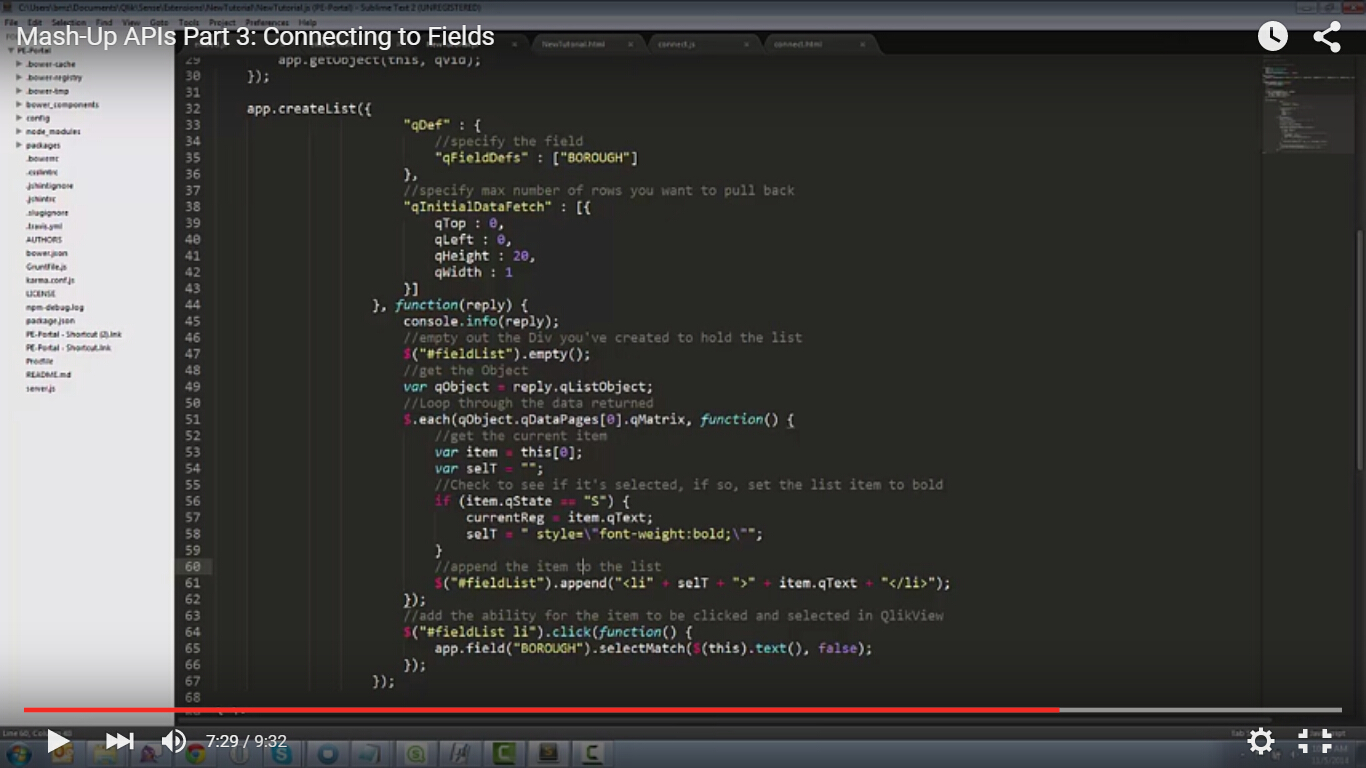Open .travis.yml in sidebar

pyautogui.click(x=44, y=226)
